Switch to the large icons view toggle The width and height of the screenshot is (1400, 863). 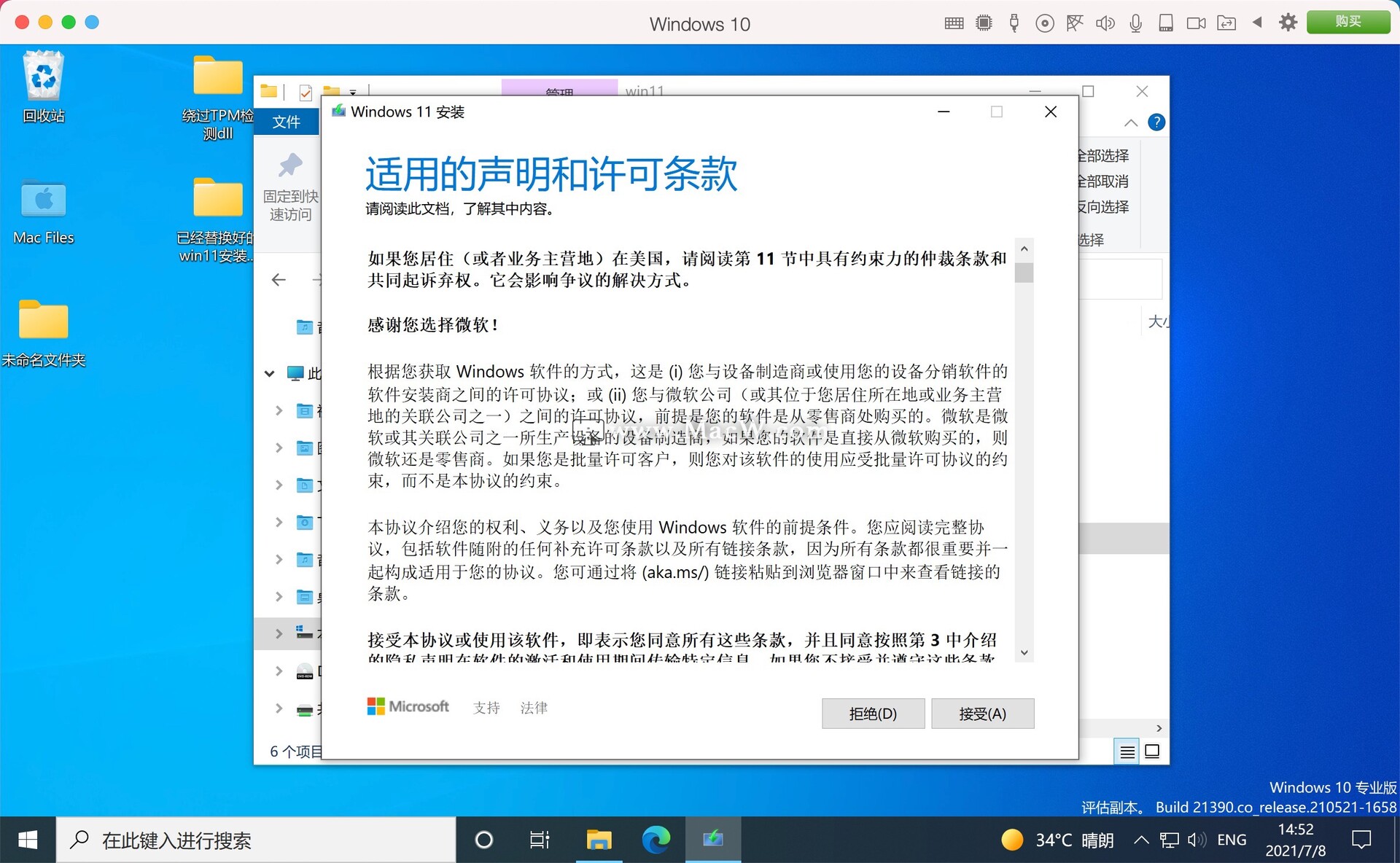(1152, 751)
